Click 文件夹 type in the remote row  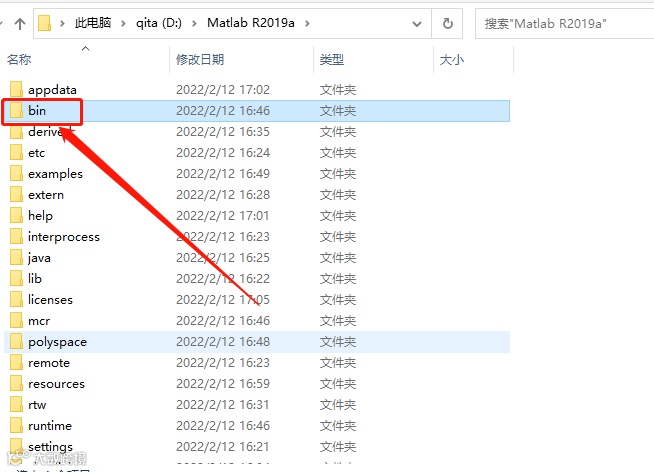(338, 363)
